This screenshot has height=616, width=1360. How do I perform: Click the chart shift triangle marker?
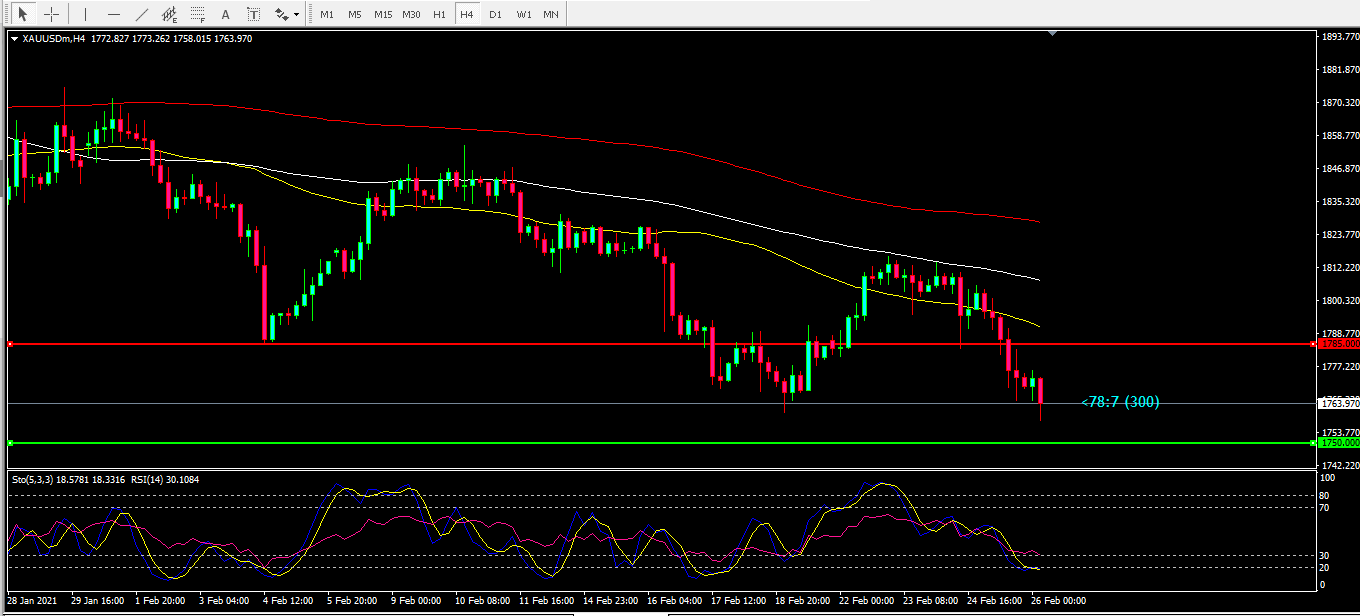(1052, 34)
